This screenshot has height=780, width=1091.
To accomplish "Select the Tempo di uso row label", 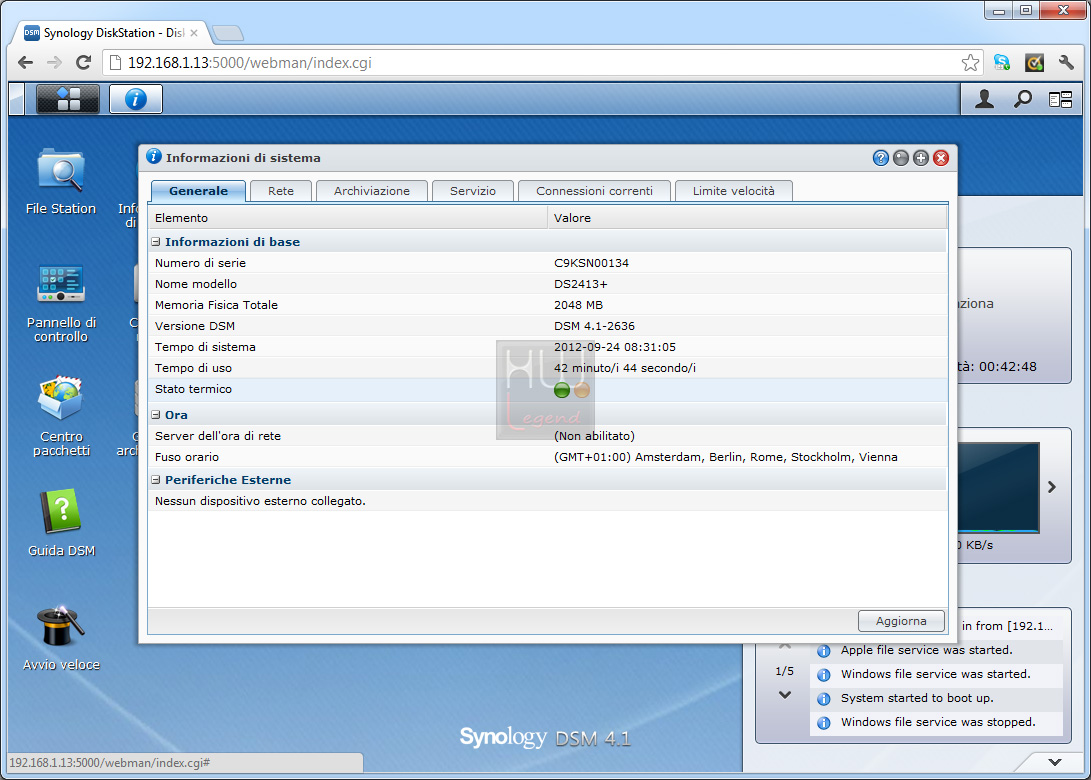I will [193, 368].
